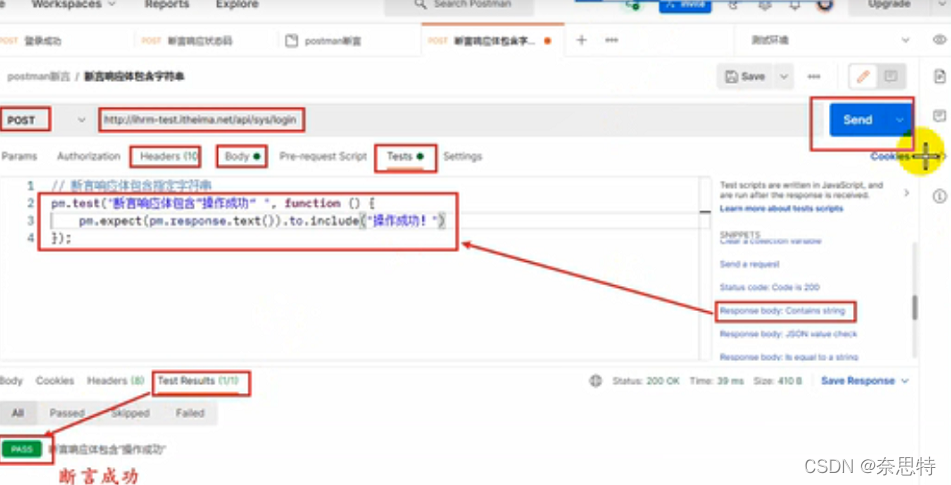Open the settings gear icon in header
Screen dimensions: 951x485
pyautogui.click(x=765, y=5)
